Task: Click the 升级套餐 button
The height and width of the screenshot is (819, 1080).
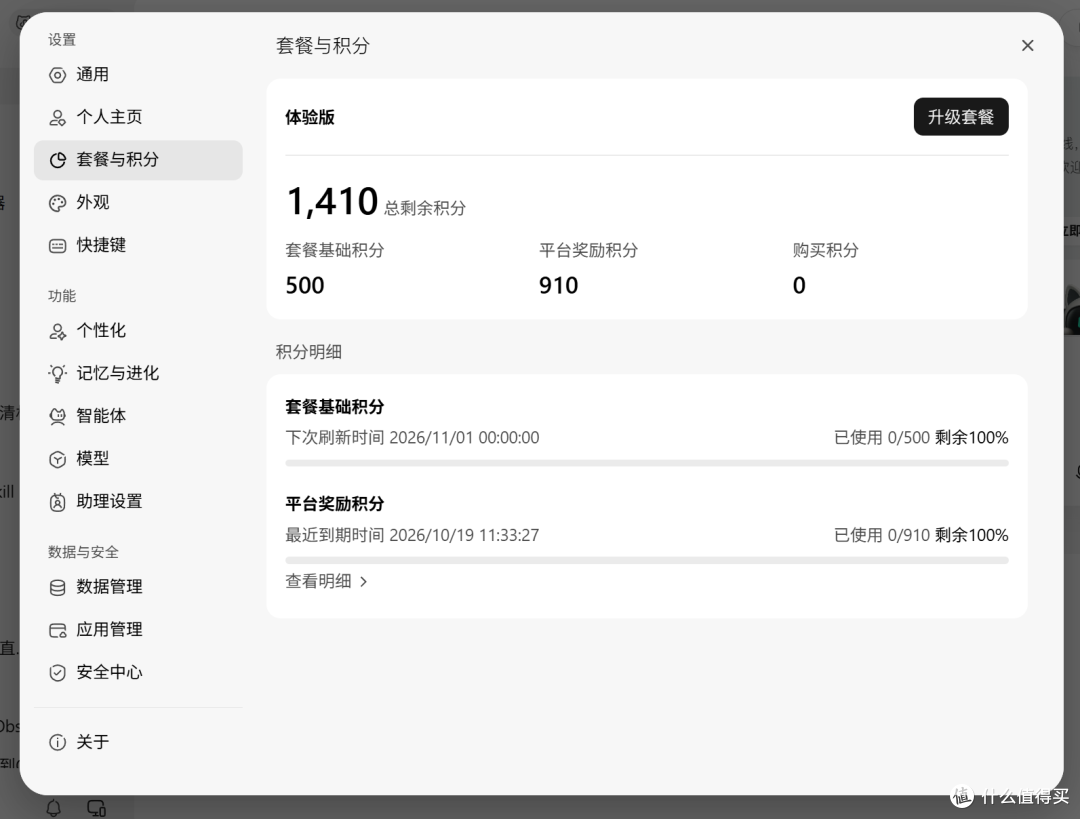Action: pos(961,117)
